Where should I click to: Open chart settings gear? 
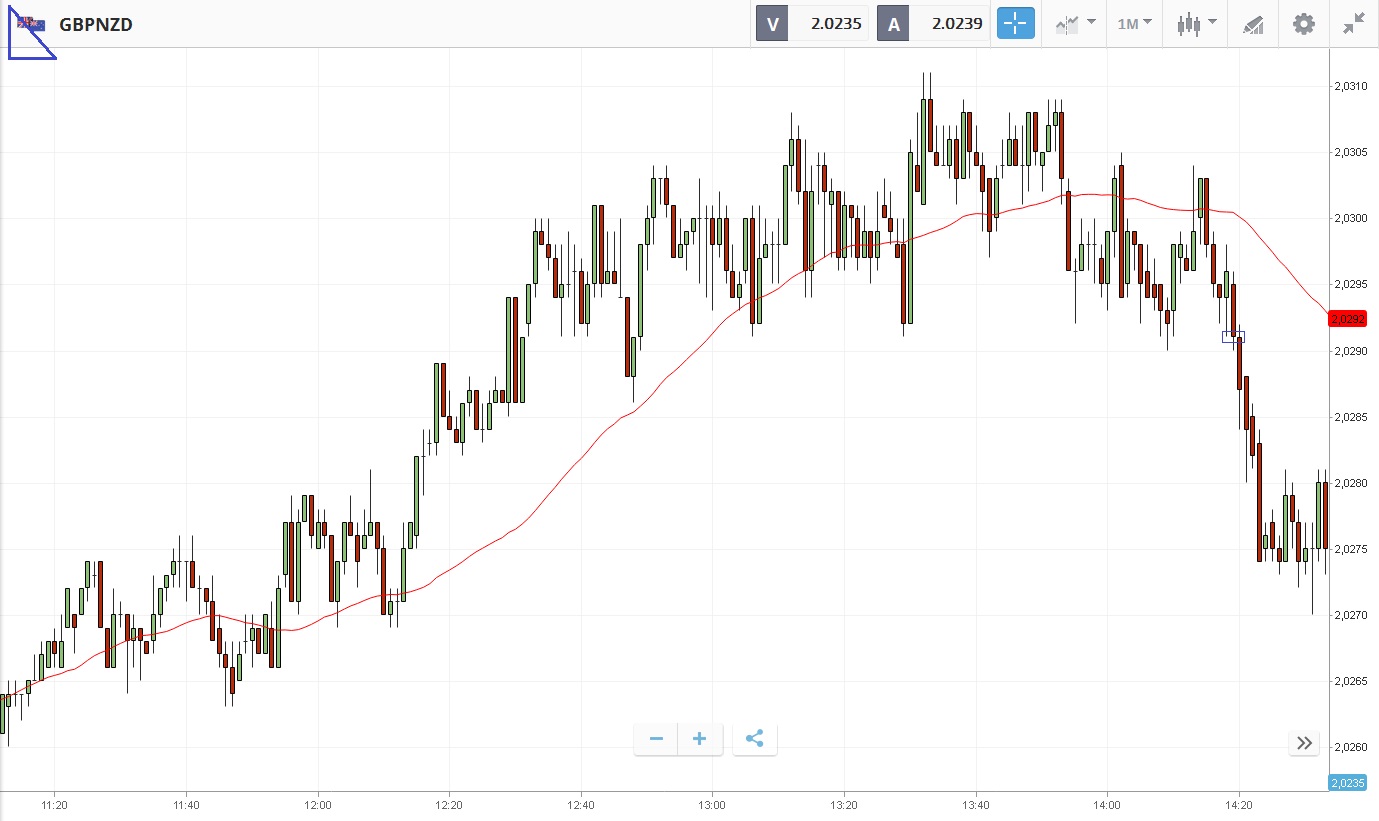[x=1304, y=24]
